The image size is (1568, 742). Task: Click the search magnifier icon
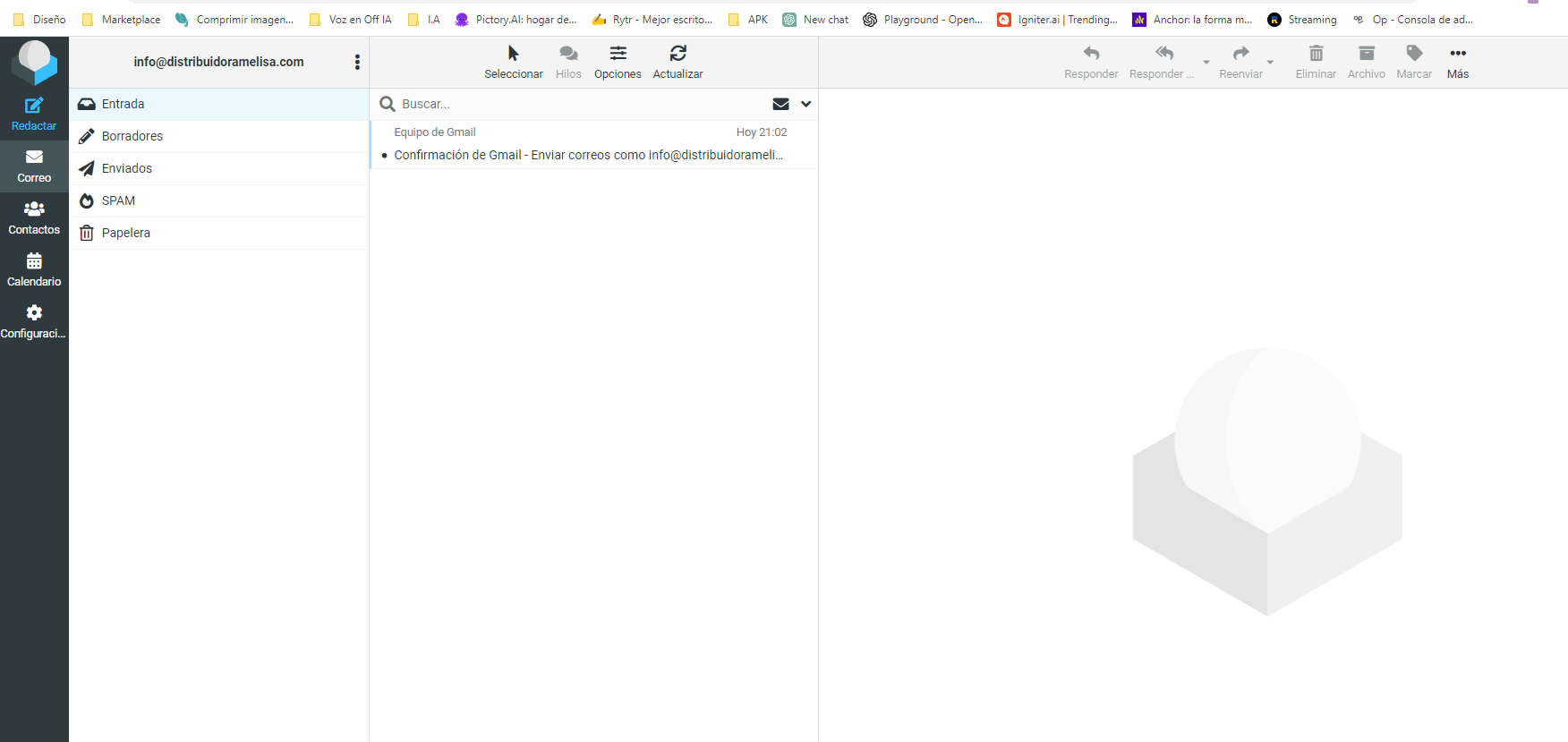(x=388, y=104)
